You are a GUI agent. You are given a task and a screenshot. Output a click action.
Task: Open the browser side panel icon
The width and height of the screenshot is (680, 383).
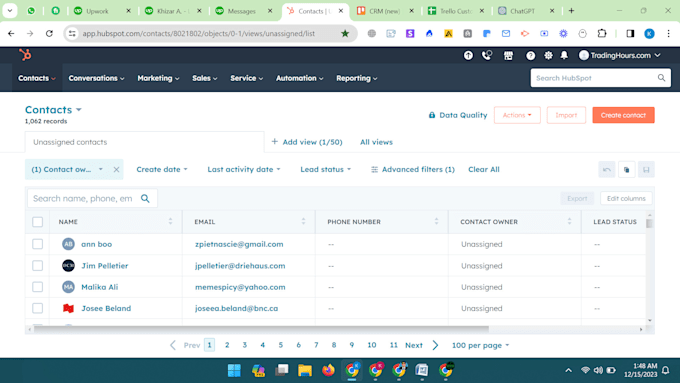(630, 33)
